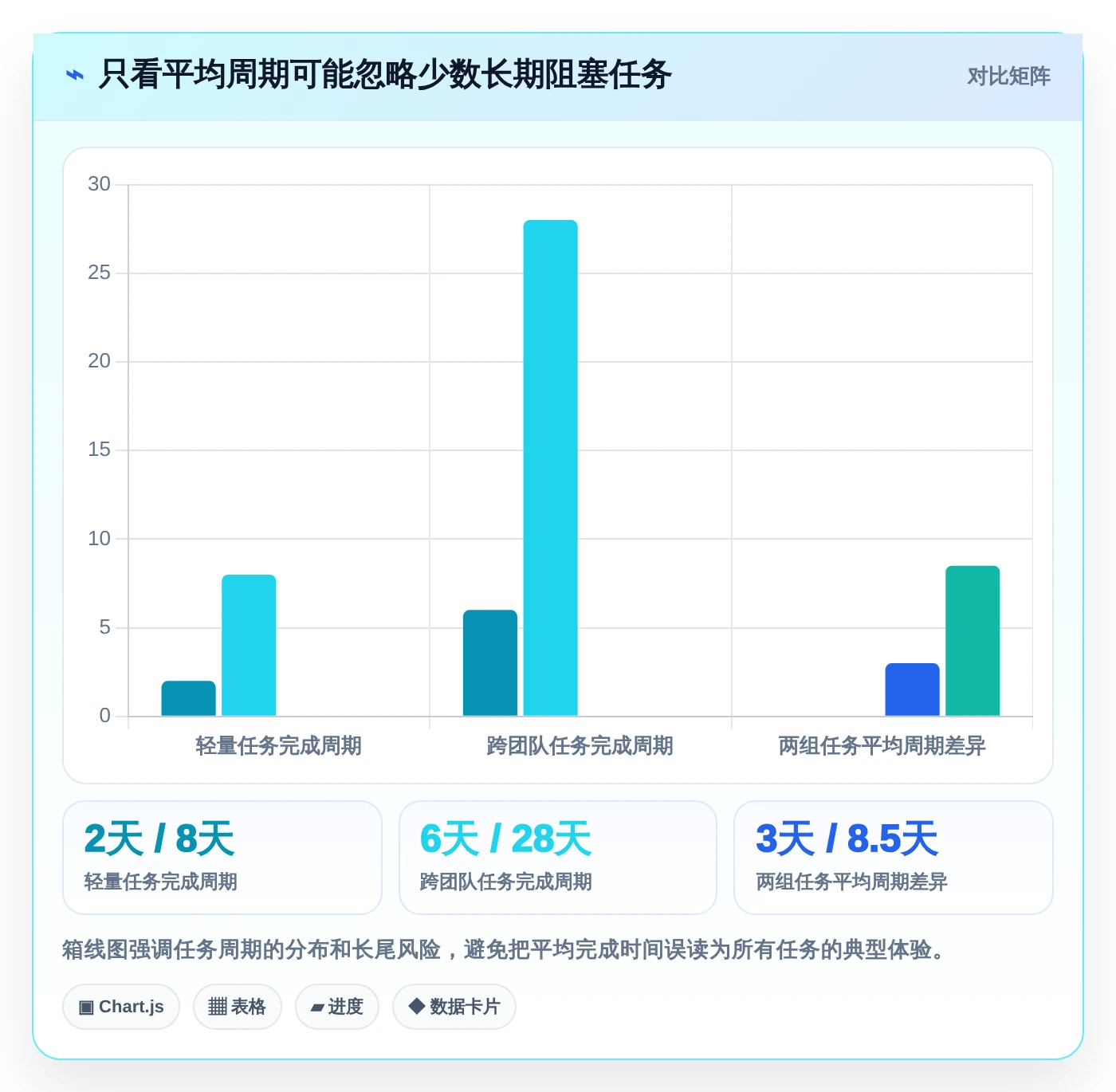
Task: Click the cyan 8 bar in 轻量任务完成周期
Action: click(249, 646)
